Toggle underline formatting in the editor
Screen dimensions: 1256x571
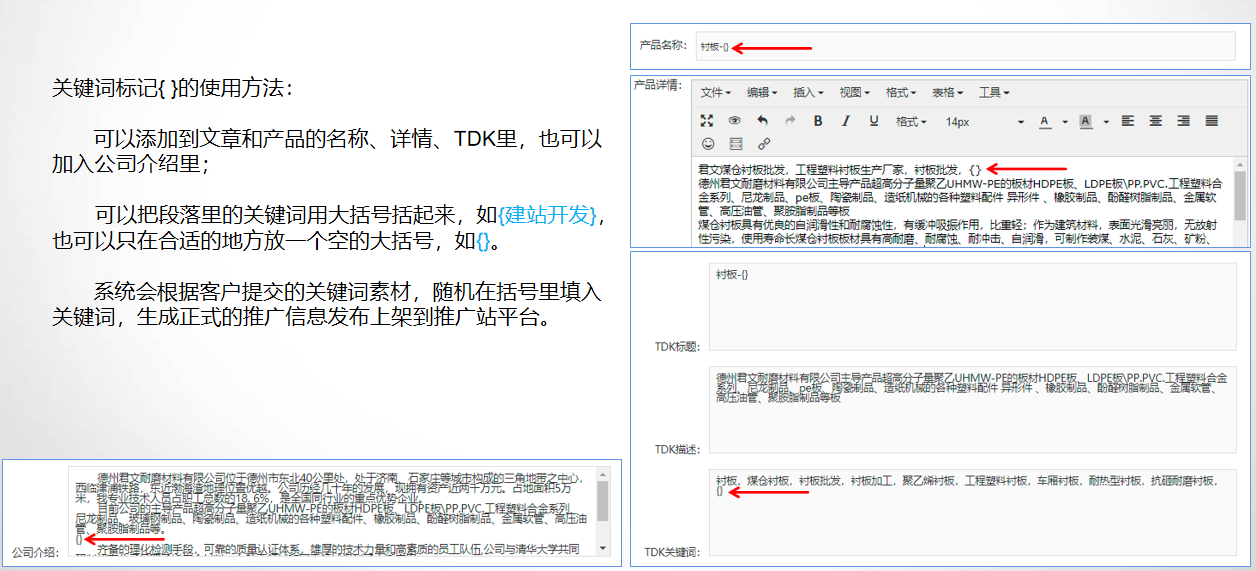(x=873, y=121)
